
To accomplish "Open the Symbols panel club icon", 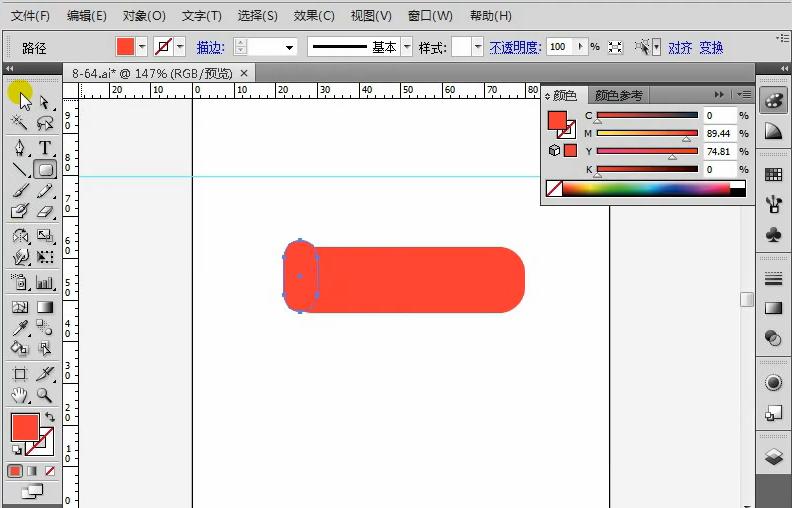I will click(773, 234).
